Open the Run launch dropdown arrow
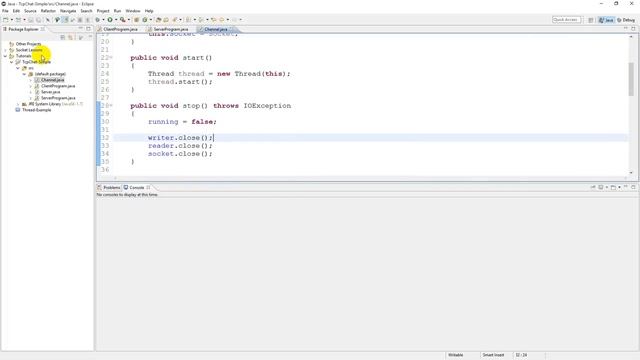640x360 pixels. point(116,20)
